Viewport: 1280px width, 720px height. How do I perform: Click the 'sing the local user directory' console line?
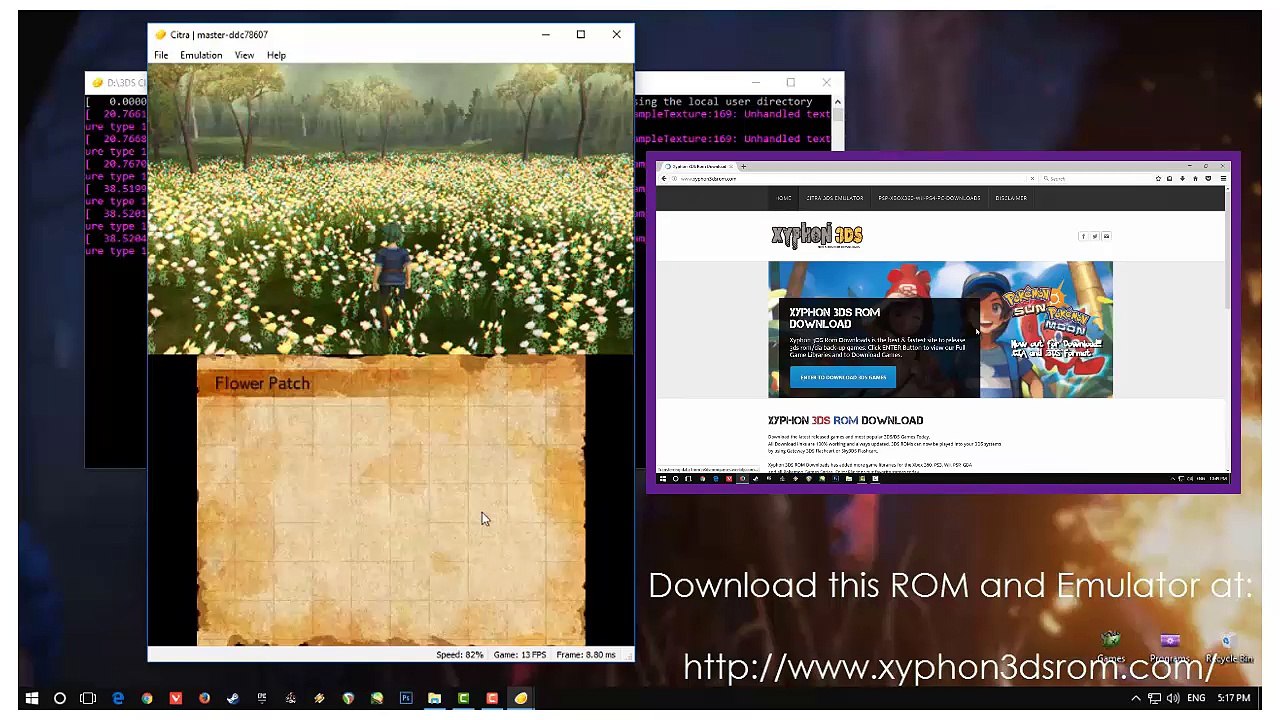(x=723, y=101)
